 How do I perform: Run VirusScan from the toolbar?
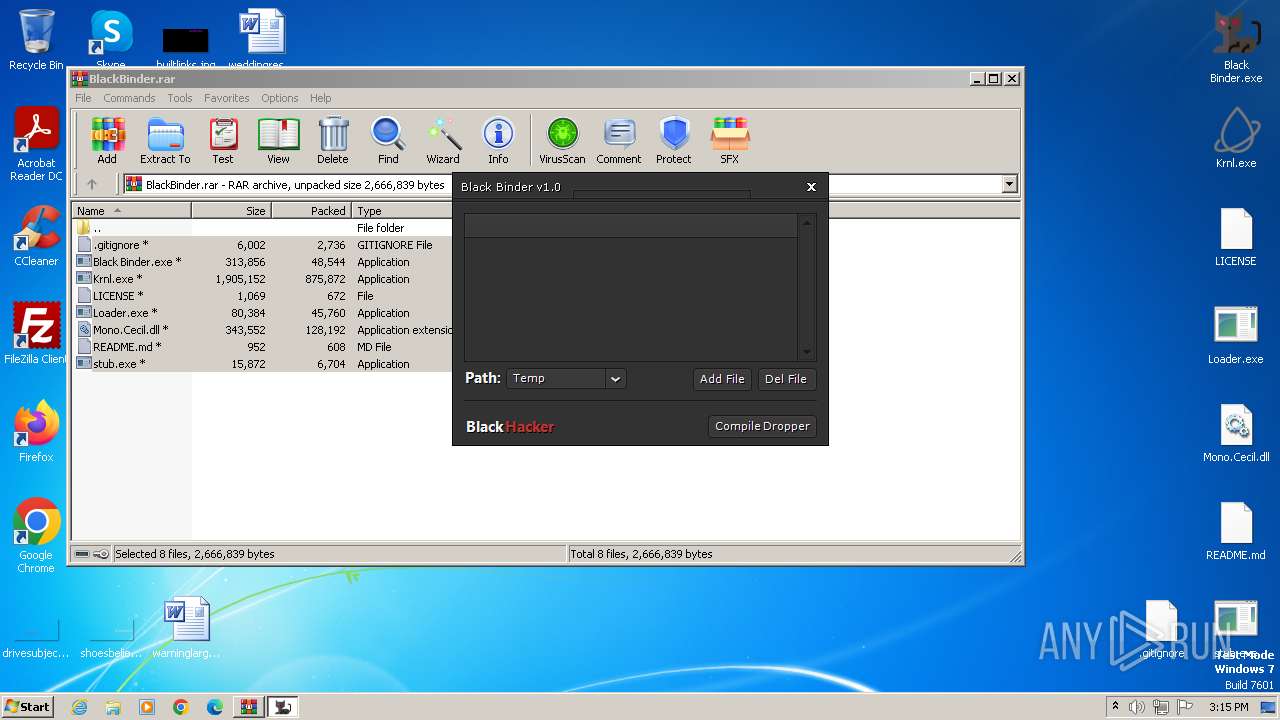click(x=562, y=140)
